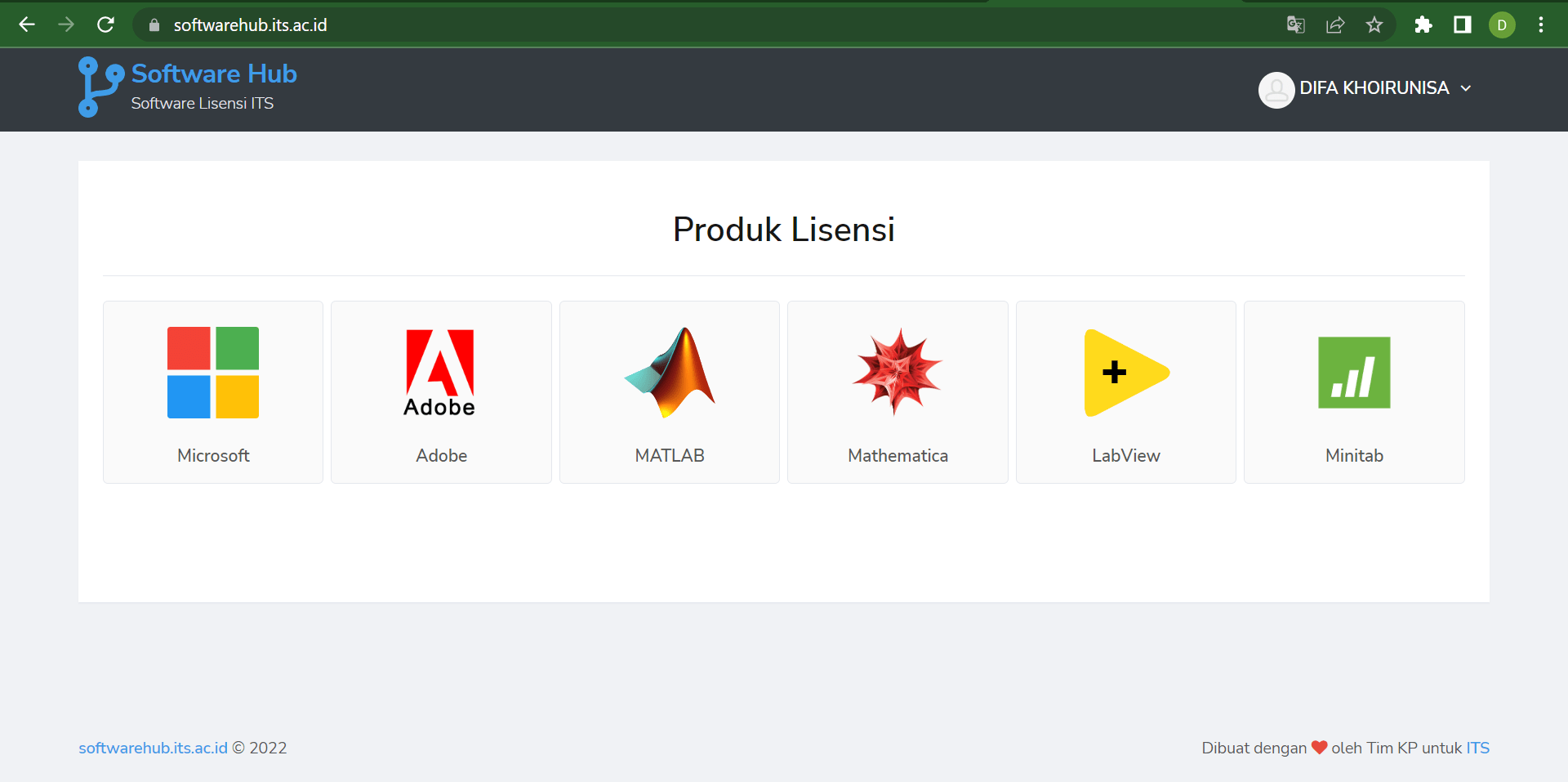Viewport: 1568px width, 782px height.
Task: Click the user avatar icon
Action: click(1276, 90)
